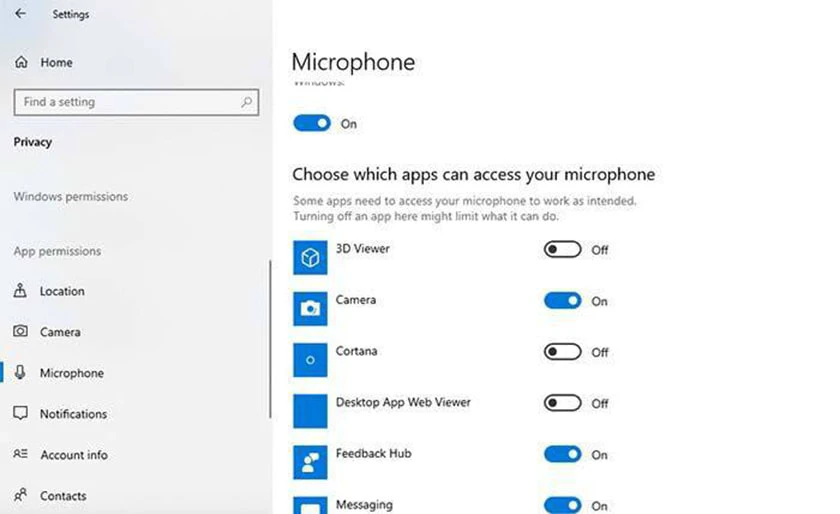The image size is (840, 514).
Task: Turn off the main microphone access toggle
Action: pos(312,123)
